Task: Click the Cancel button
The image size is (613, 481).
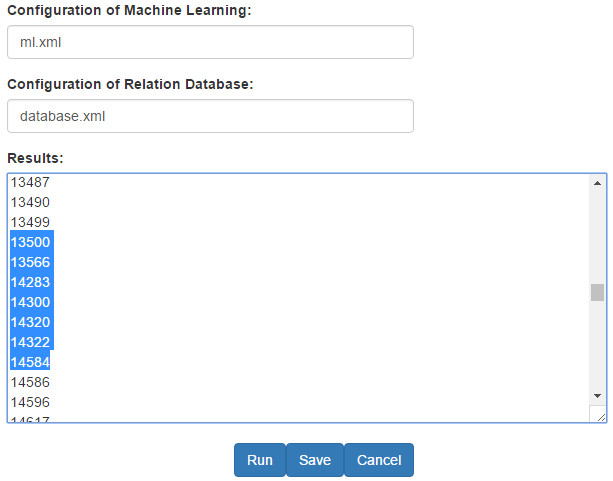Action: (379, 460)
